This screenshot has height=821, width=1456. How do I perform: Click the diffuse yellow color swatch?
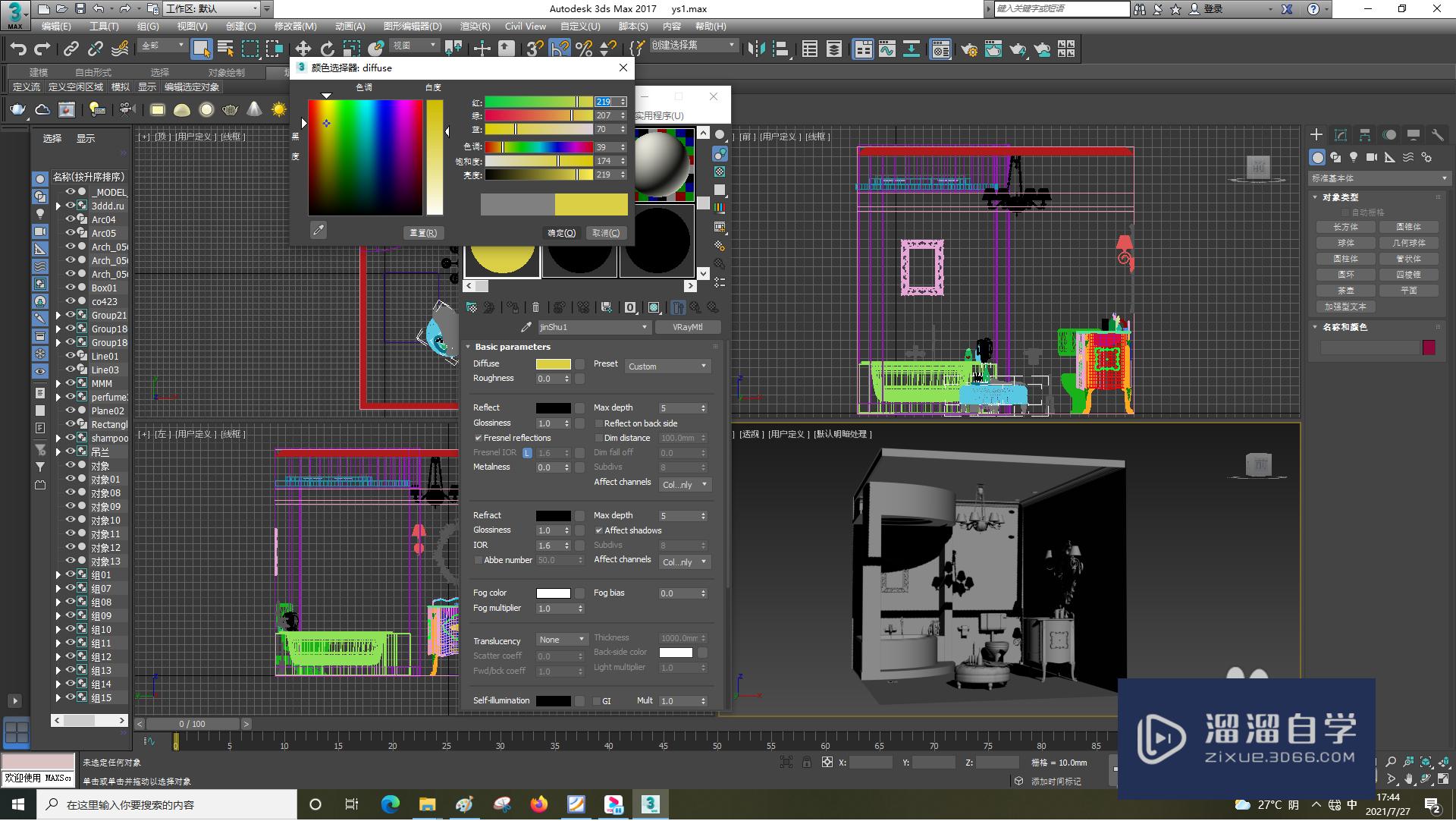click(551, 363)
